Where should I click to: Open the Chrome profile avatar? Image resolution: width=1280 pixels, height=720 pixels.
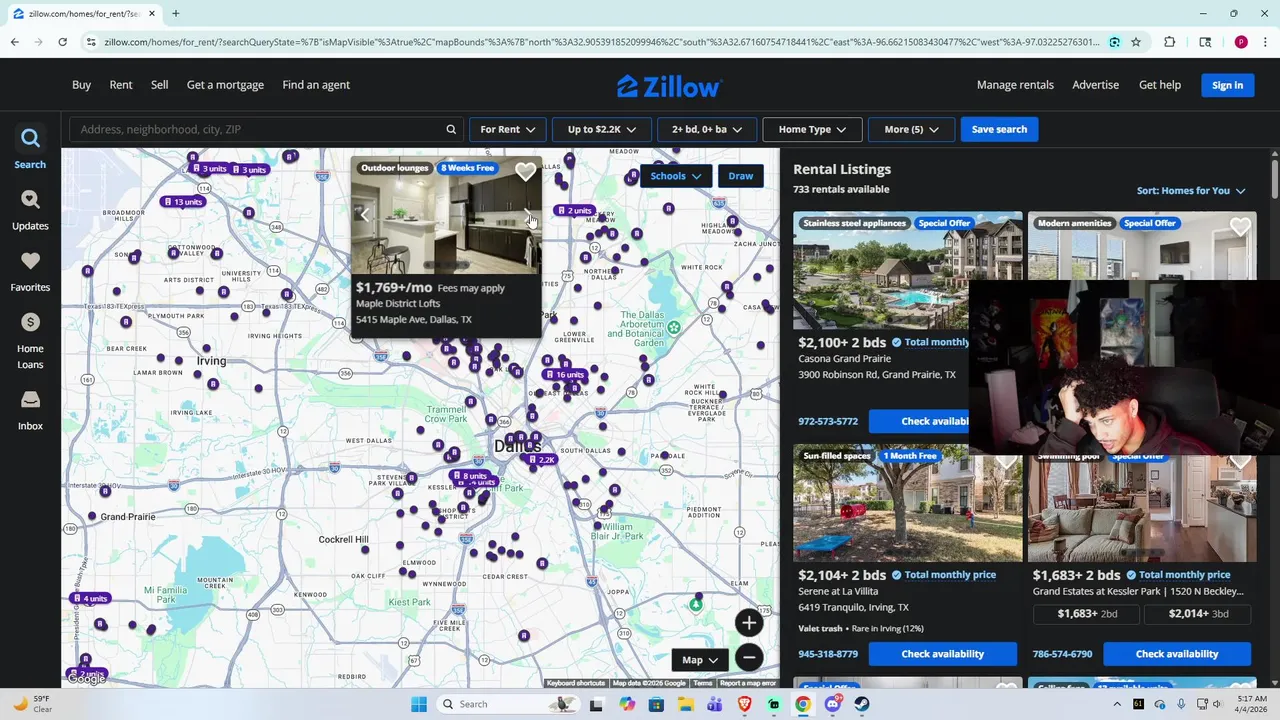1241,42
